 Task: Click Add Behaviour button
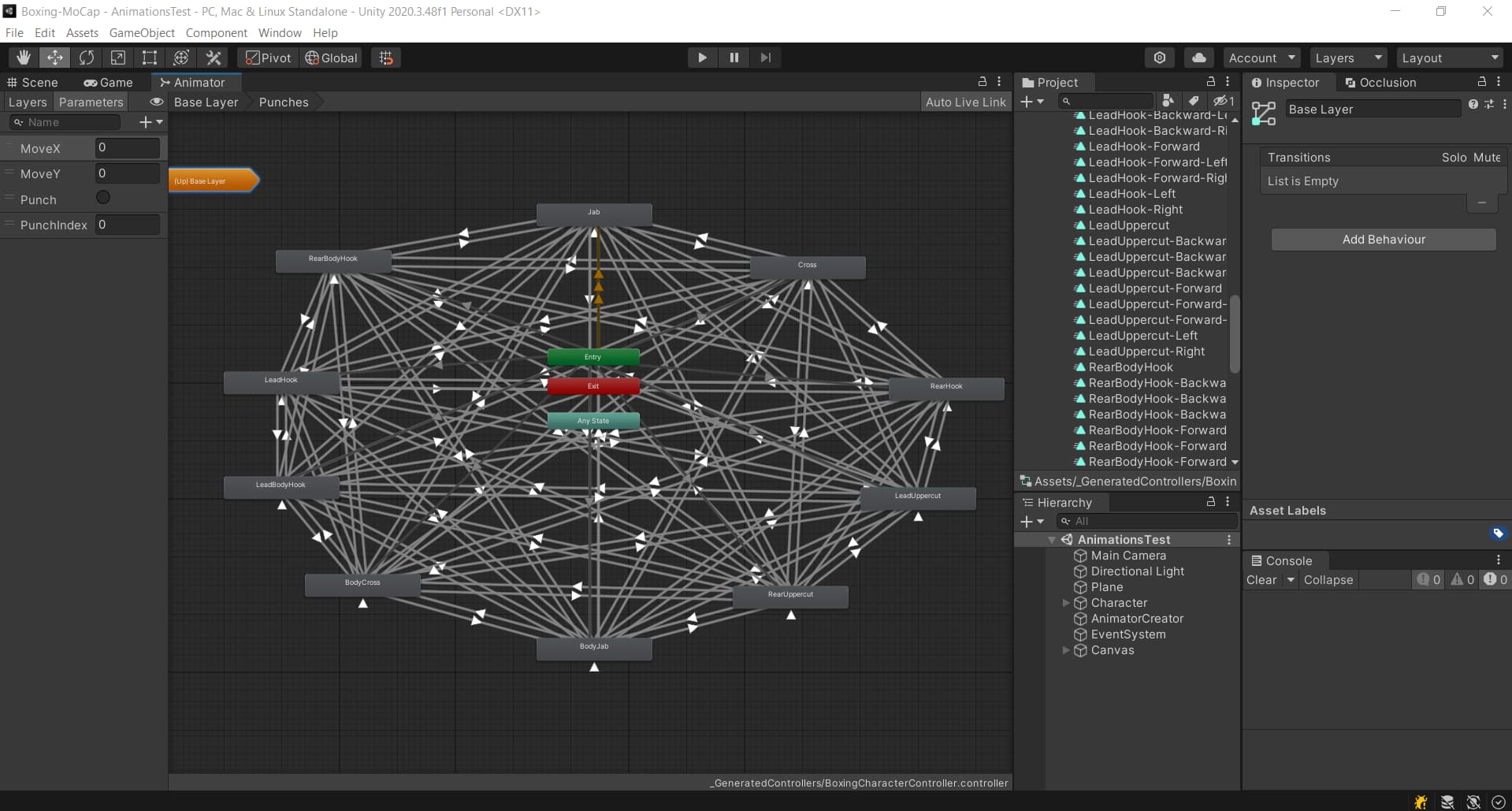point(1383,240)
